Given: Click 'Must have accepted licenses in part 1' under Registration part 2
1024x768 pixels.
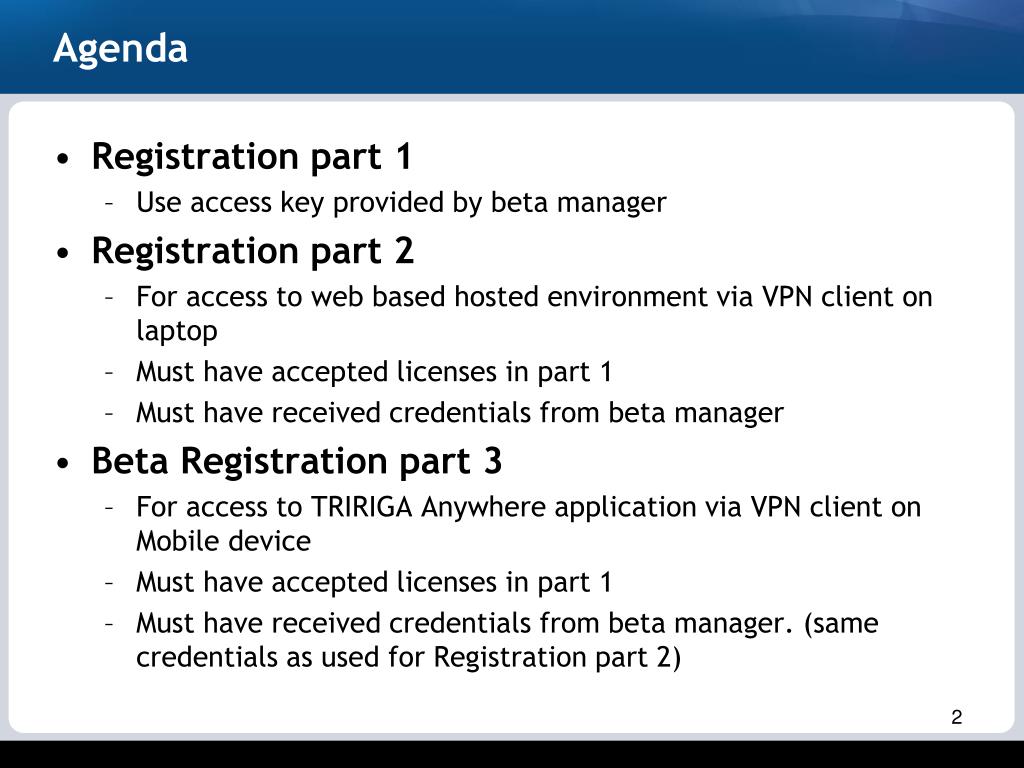Looking at the screenshot, I should [x=374, y=372].
